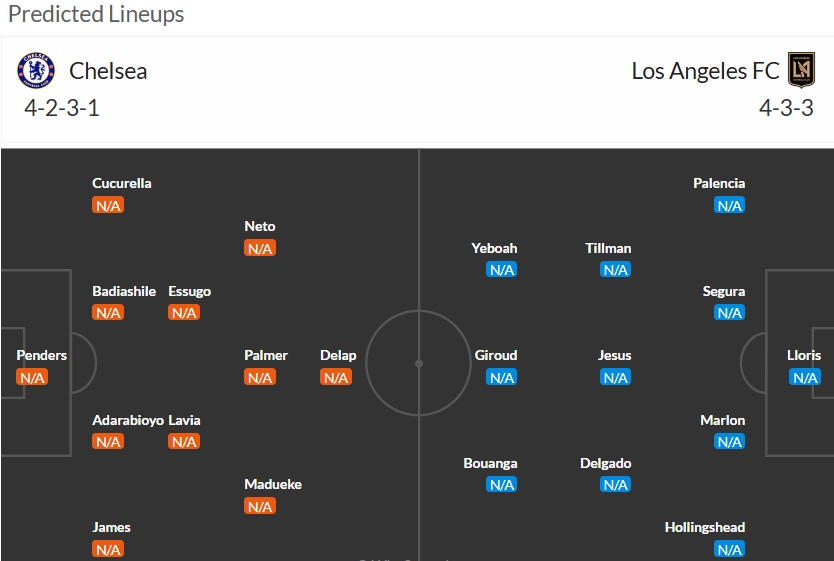
Task: Click the Chelsea club crest icon
Action: pos(36,70)
